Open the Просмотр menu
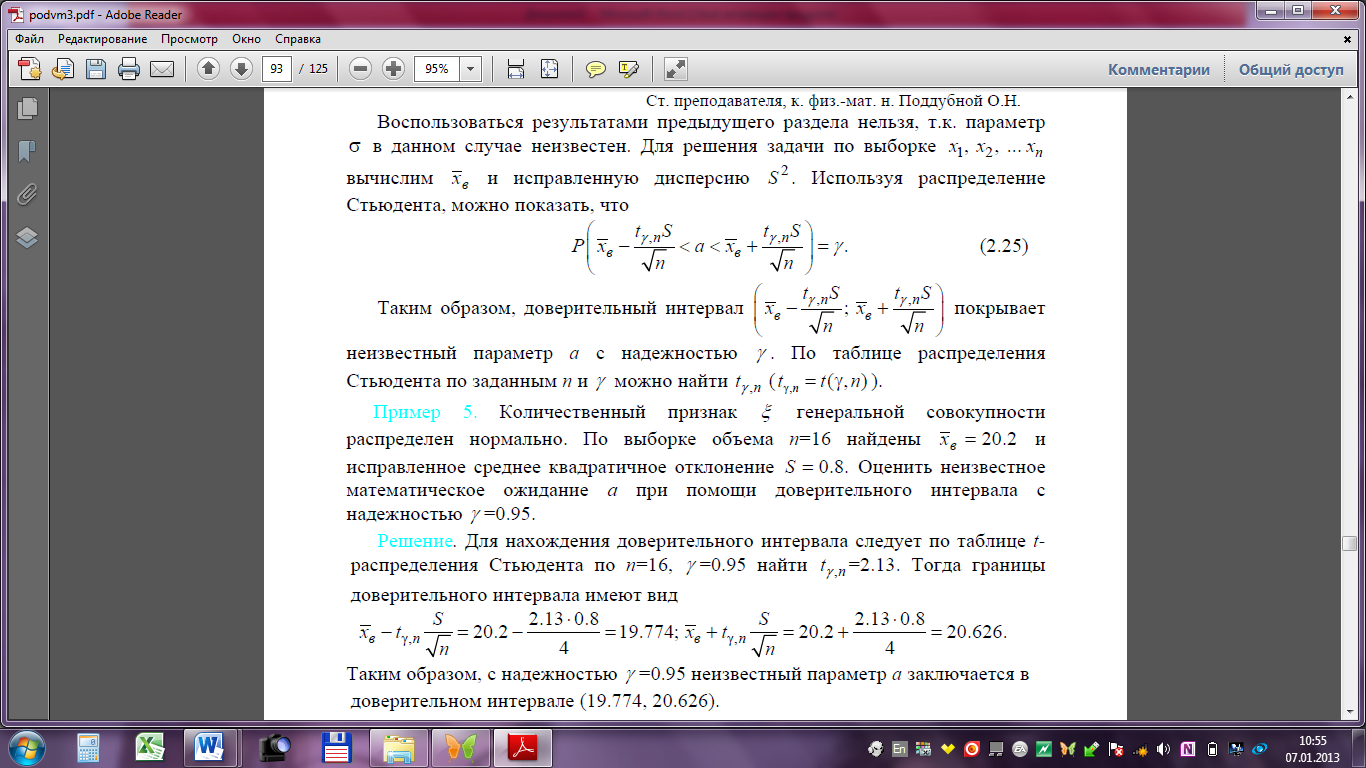Screen dimensions: 1366x768 (189, 39)
